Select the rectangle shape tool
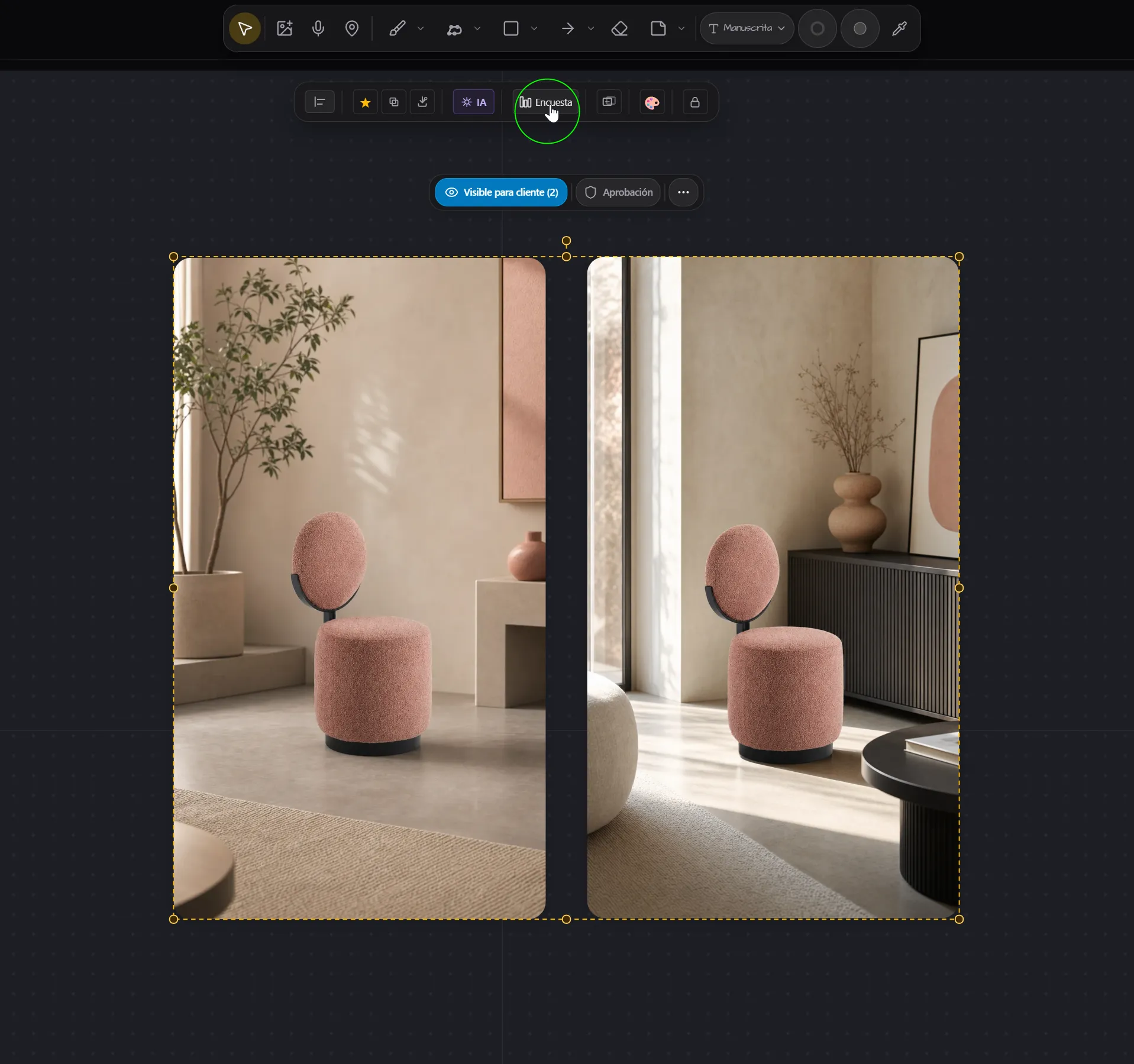Viewport: 1134px width, 1064px height. click(511, 28)
